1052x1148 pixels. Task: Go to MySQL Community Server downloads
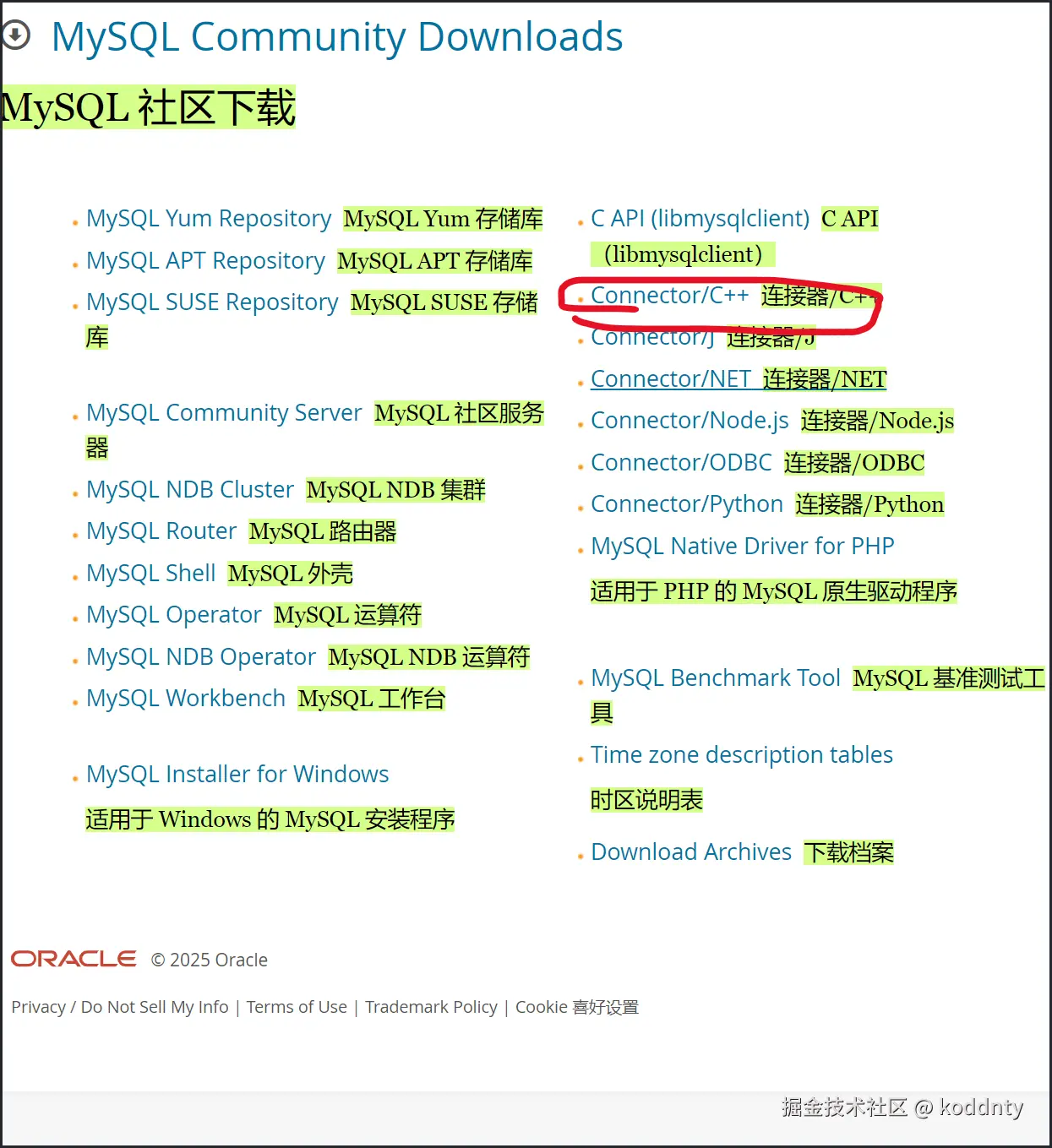(224, 413)
